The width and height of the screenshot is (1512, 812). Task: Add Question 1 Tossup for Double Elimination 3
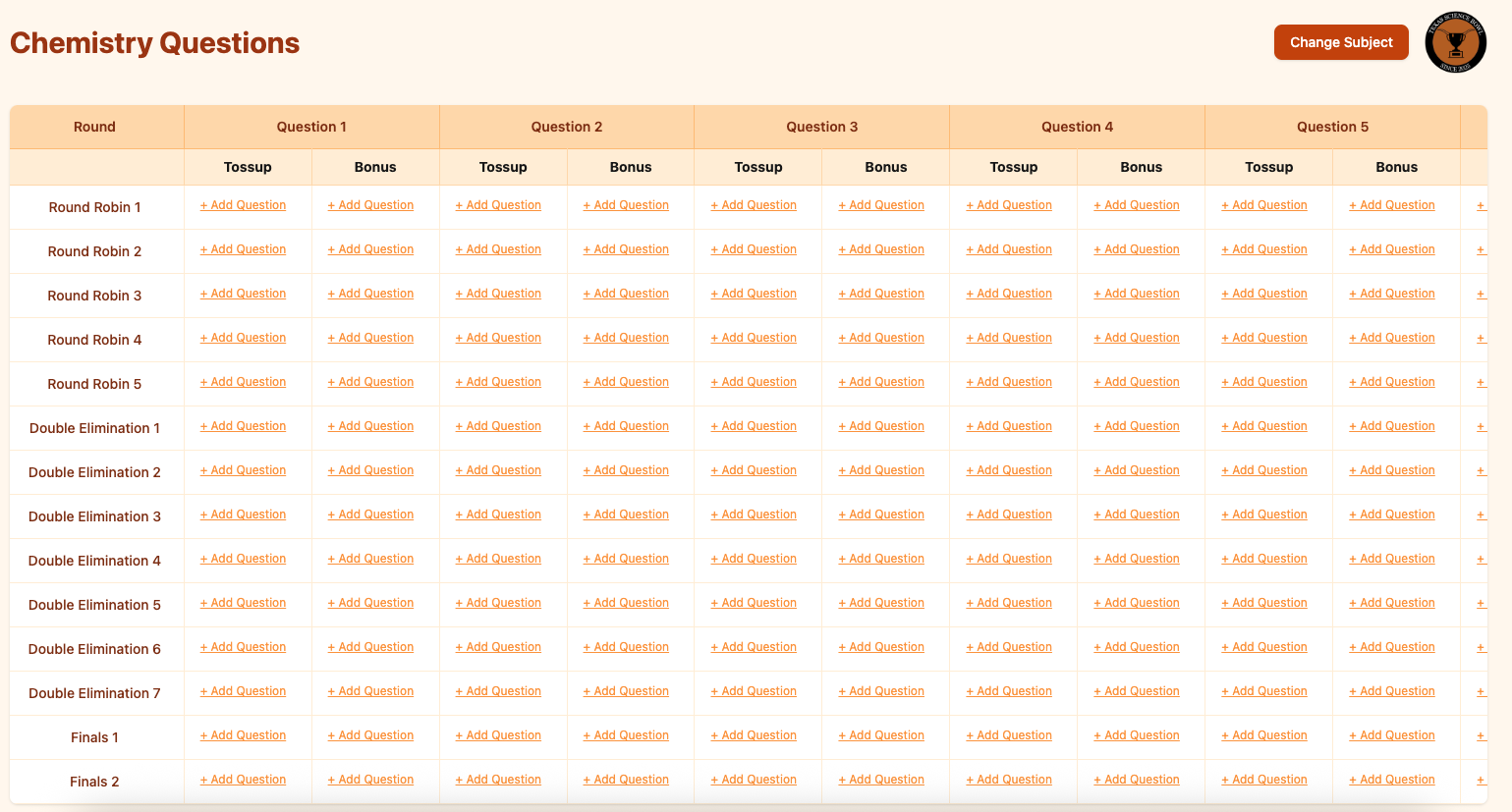pos(243,514)
